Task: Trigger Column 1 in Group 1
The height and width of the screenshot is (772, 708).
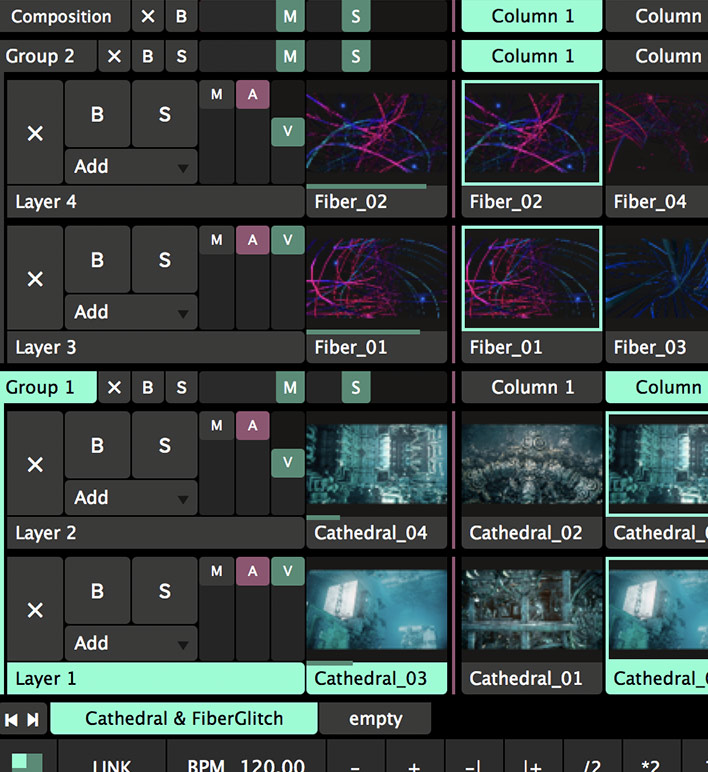Action: pos(532,387)
